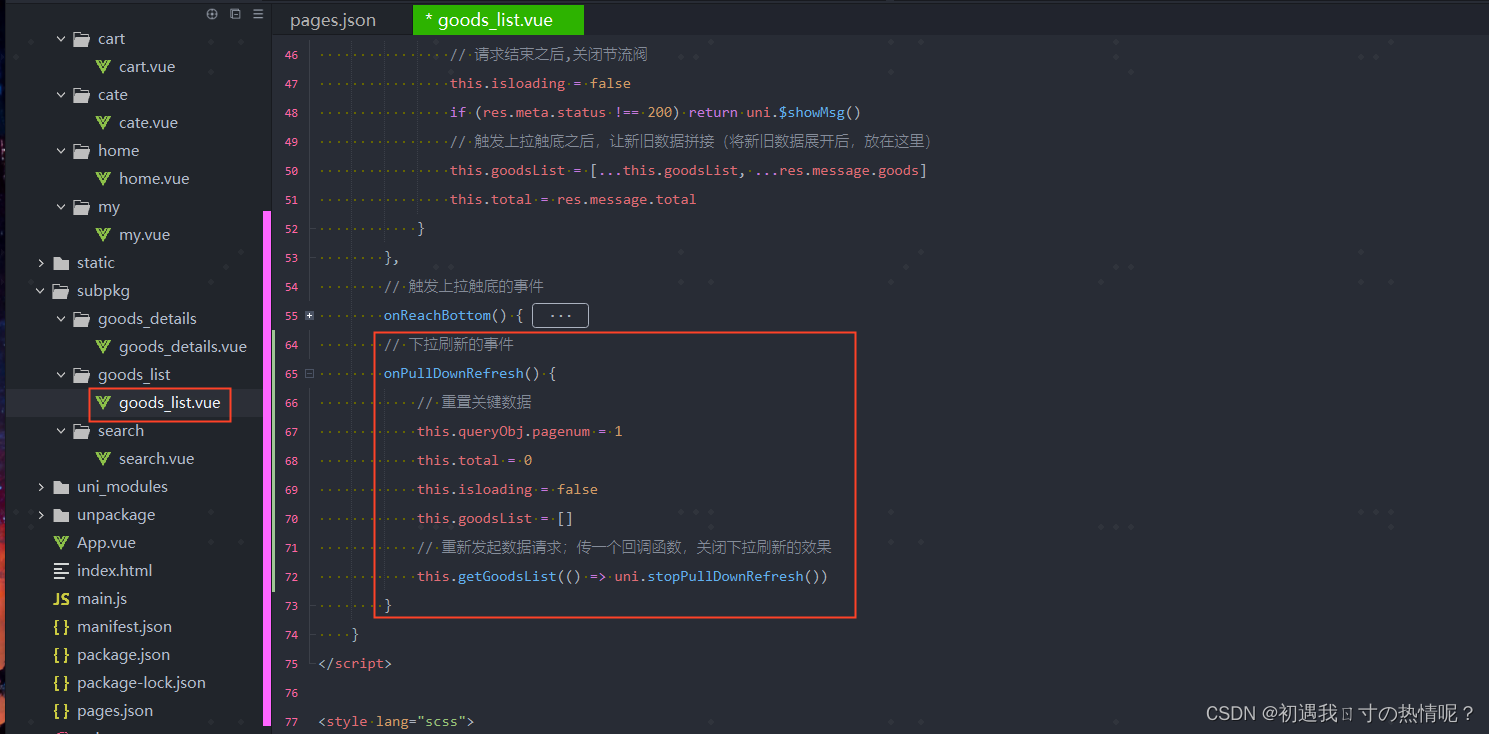Open cate.vue file label in tree
This screenshot has height=734, width=1489.
[148, 123]
